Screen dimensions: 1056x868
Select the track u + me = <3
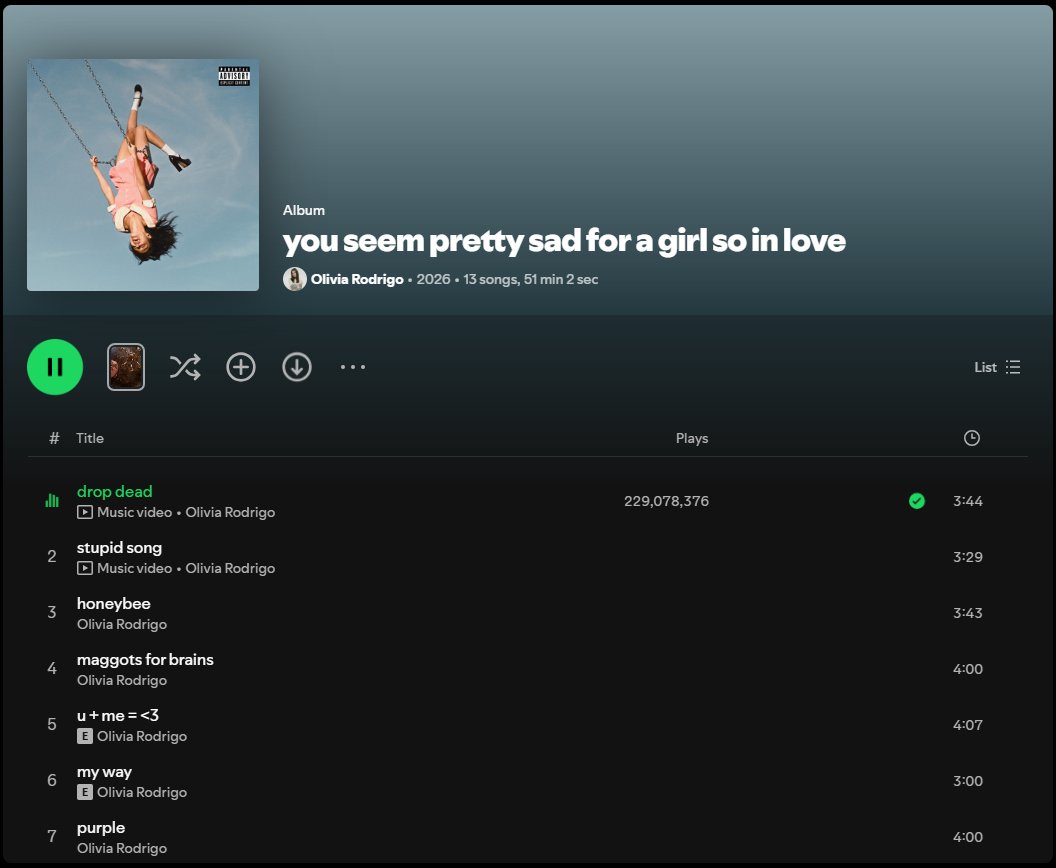tap(118, 715)
